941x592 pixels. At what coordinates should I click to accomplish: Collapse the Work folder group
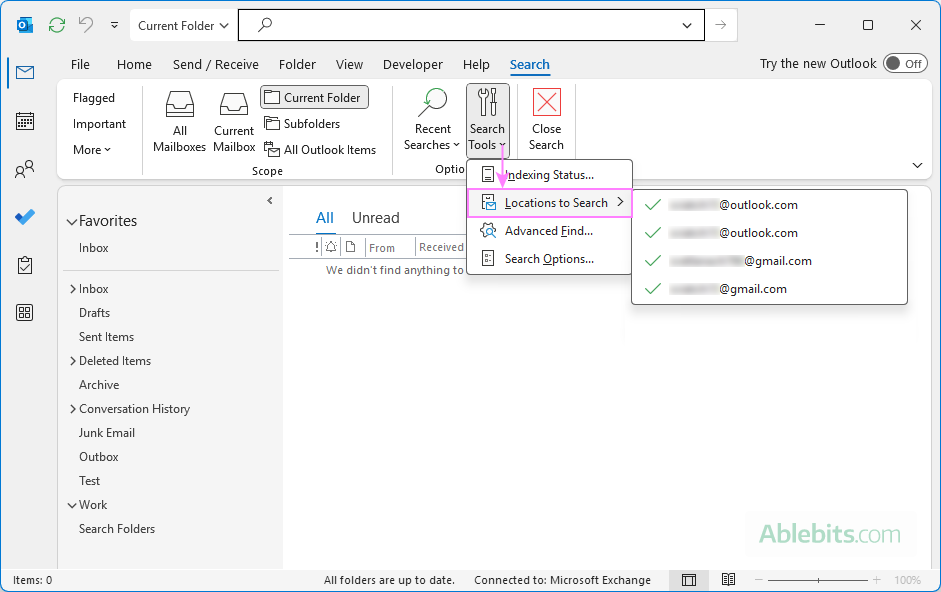coord(72,504)
